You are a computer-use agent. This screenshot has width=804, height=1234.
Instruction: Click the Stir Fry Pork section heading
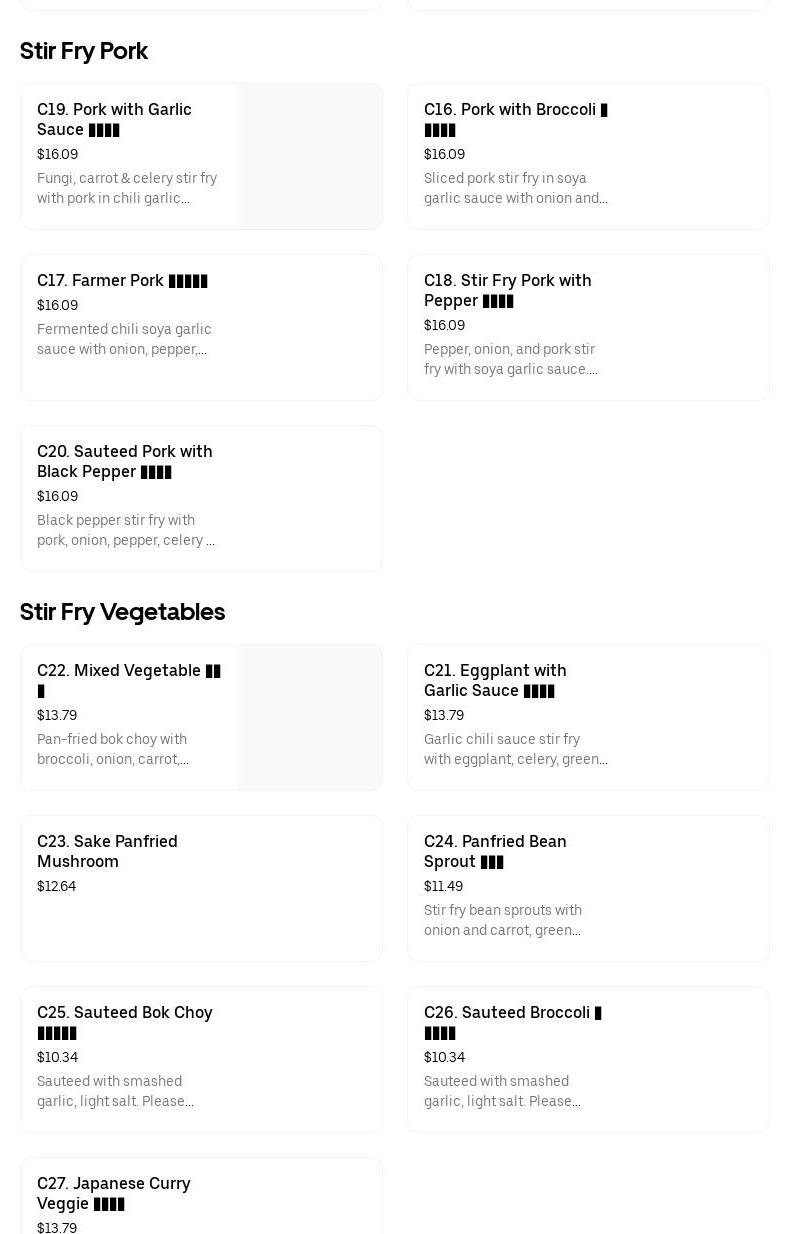84,51
